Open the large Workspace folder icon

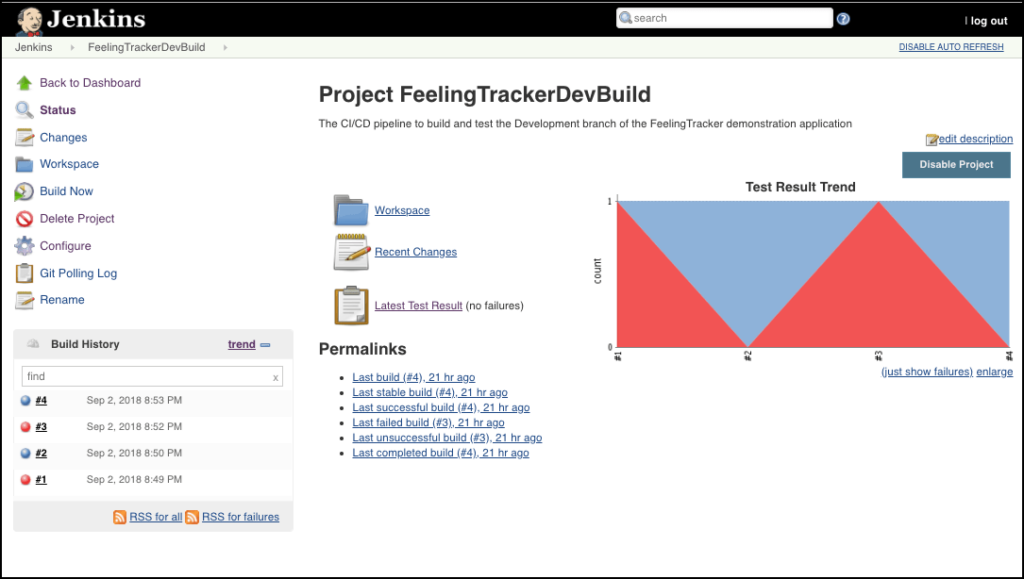tap(351, 210)
